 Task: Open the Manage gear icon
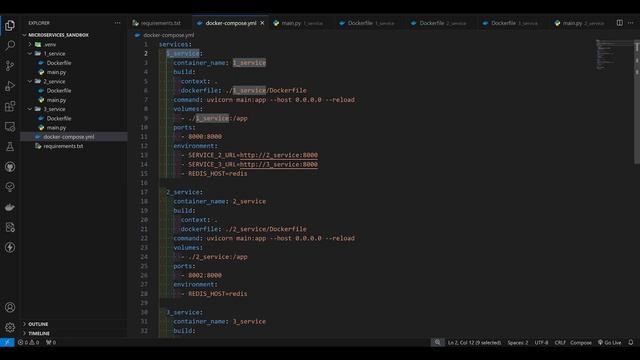10,327
